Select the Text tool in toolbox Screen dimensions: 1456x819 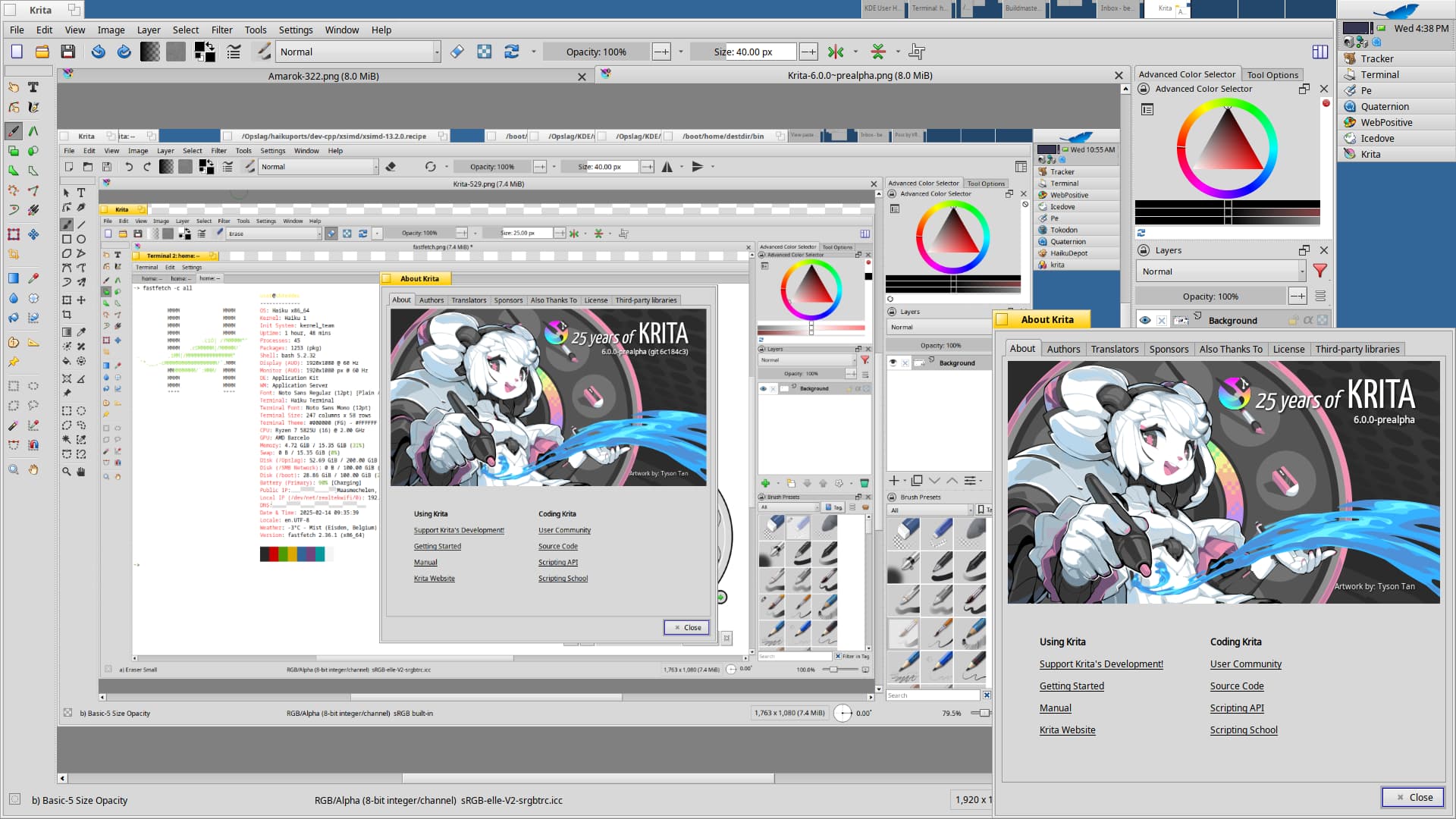33,87
